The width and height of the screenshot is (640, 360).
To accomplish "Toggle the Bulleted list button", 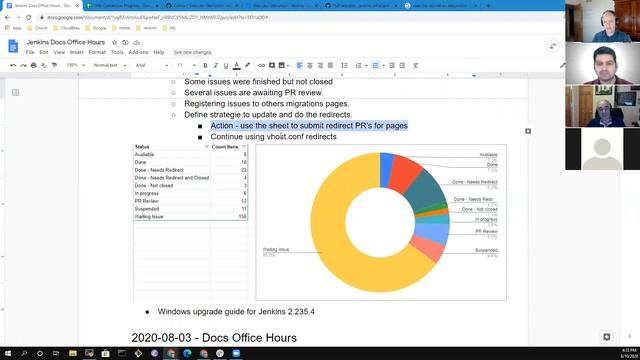I will pyautogui.click(x=376, y=65).
